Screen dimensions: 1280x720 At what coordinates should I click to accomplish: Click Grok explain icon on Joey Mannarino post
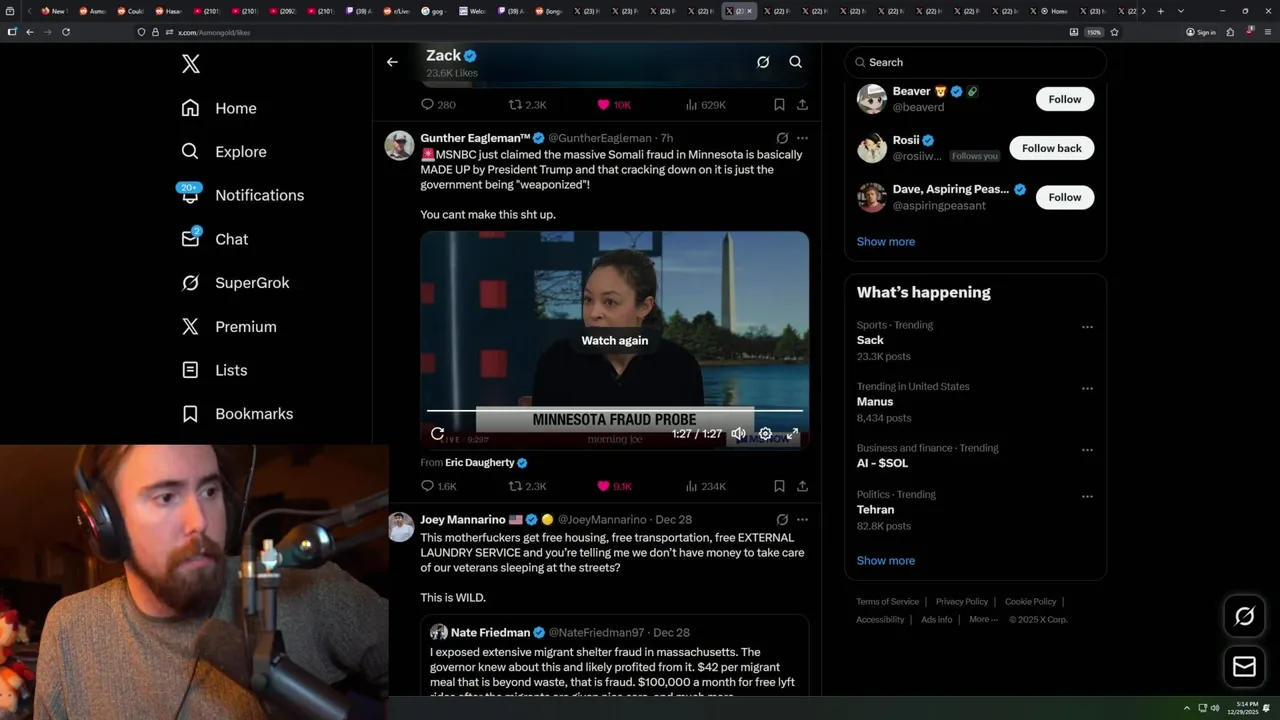[782, 520]
